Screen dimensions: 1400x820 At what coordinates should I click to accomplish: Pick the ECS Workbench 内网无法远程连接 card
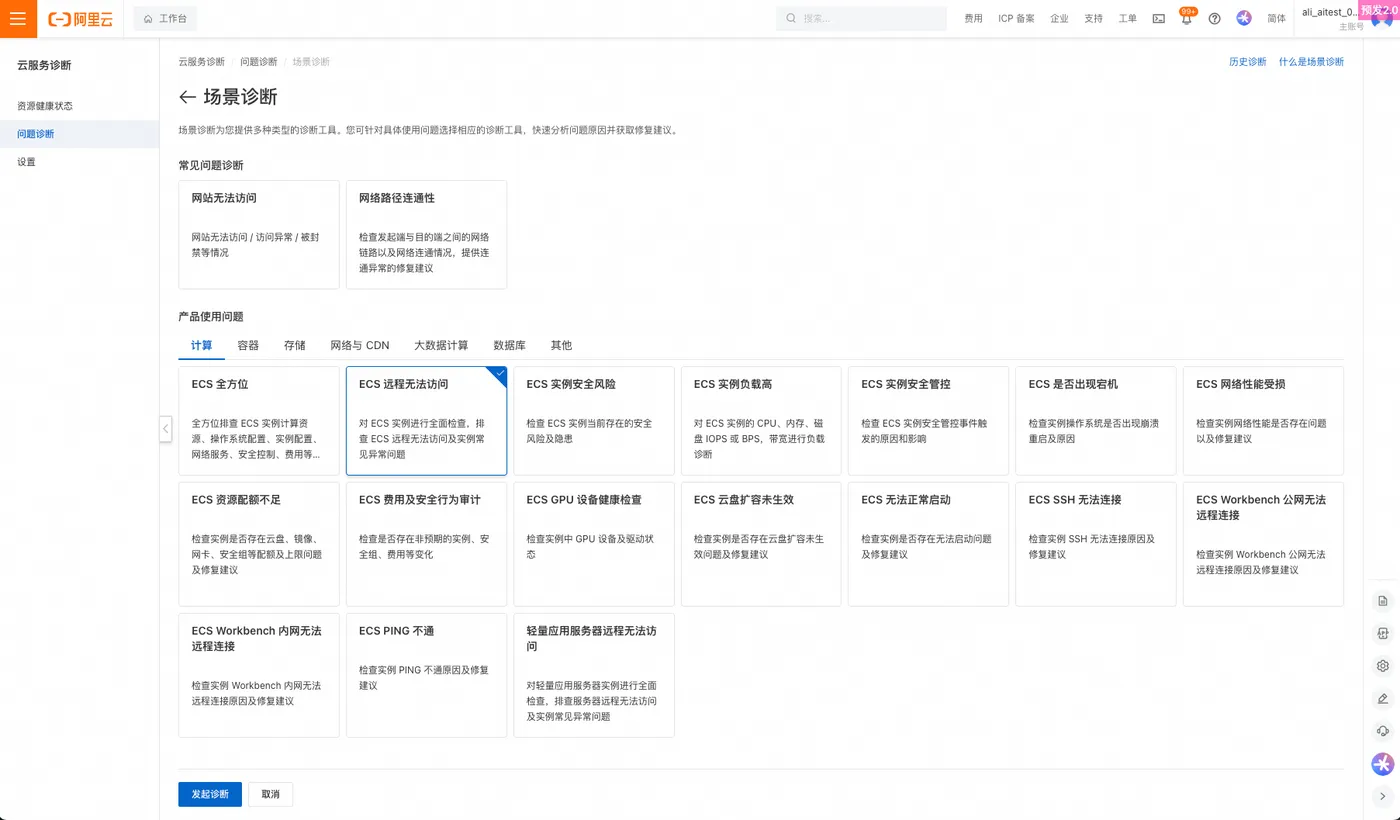(259, 675)
